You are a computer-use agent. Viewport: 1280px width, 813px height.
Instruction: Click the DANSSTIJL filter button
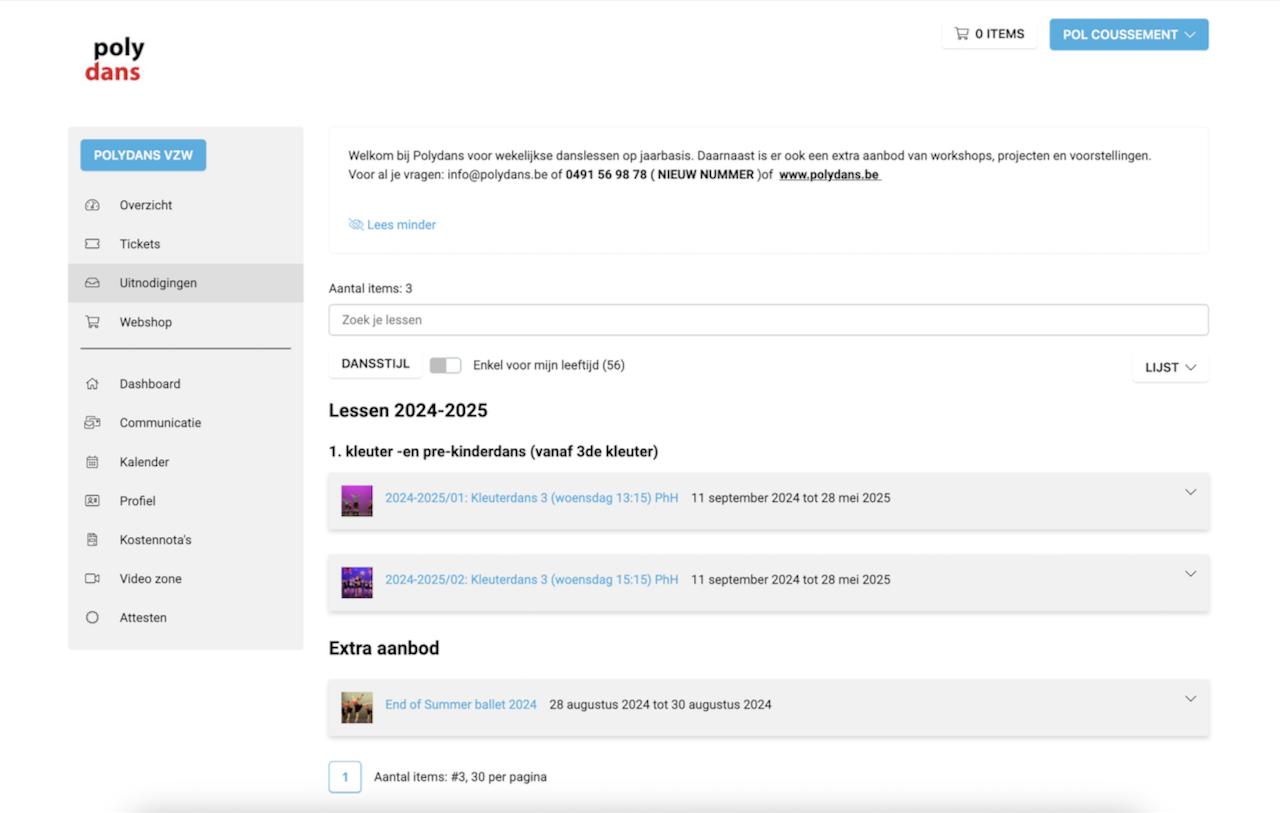pos(375,364)
